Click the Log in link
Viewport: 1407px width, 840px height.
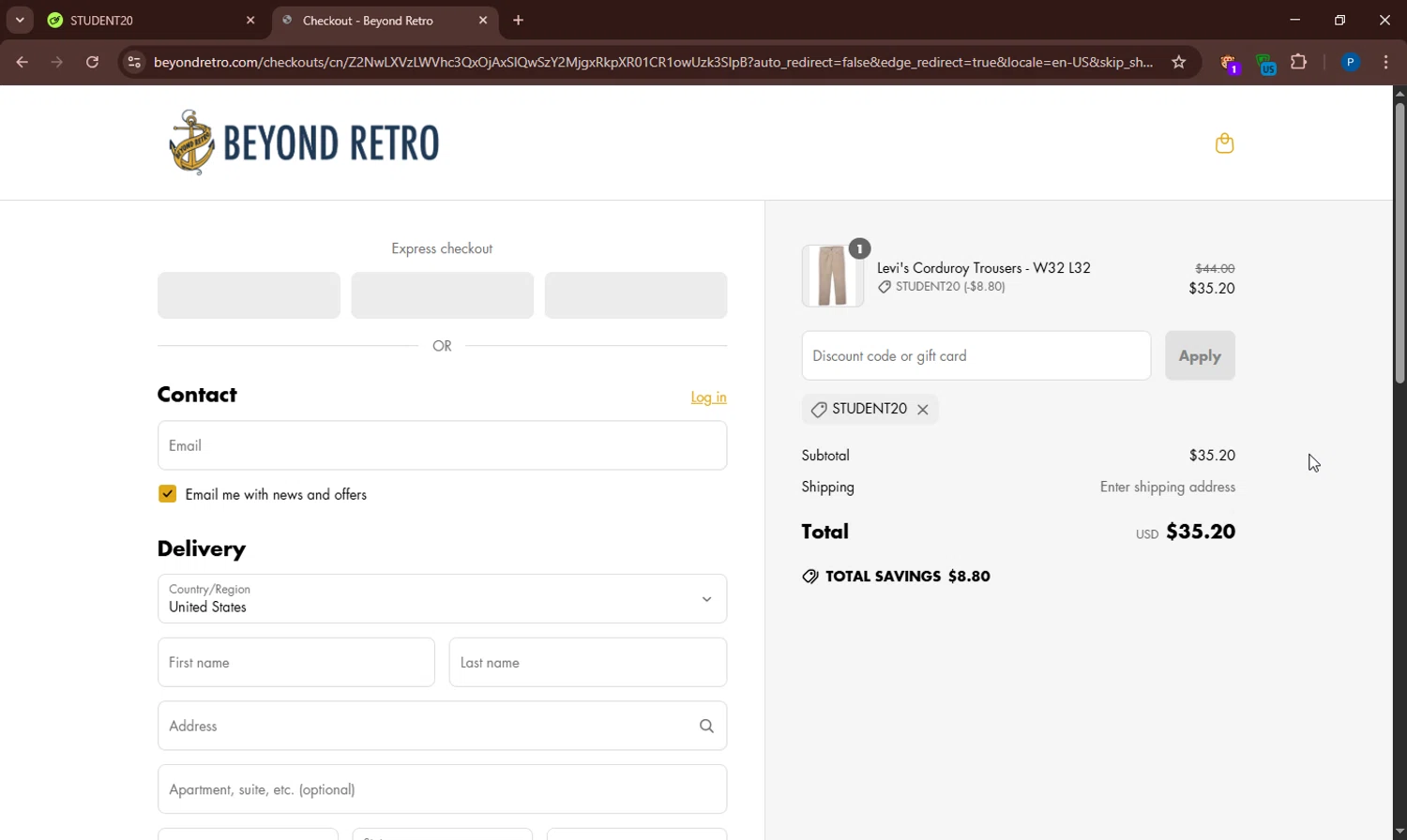pyautogui.click(x=708, y=397)
